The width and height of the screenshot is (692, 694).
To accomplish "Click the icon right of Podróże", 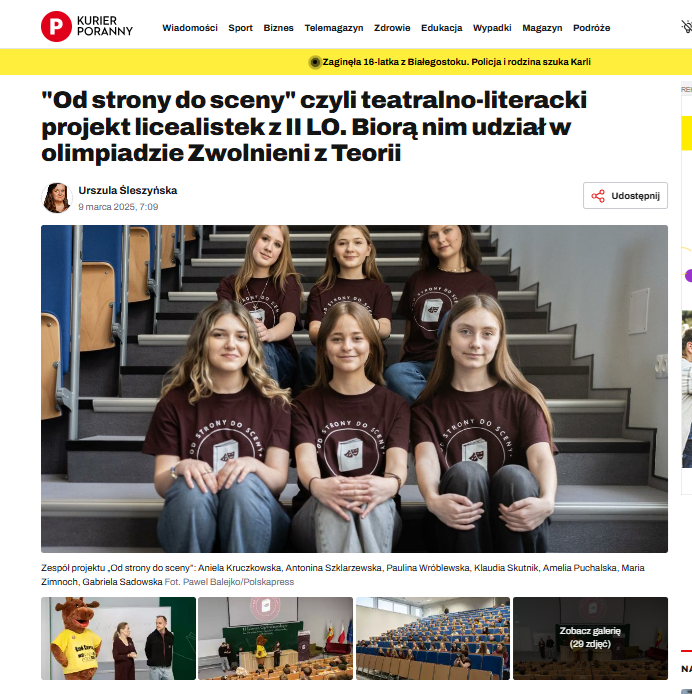I will point(686,27).
